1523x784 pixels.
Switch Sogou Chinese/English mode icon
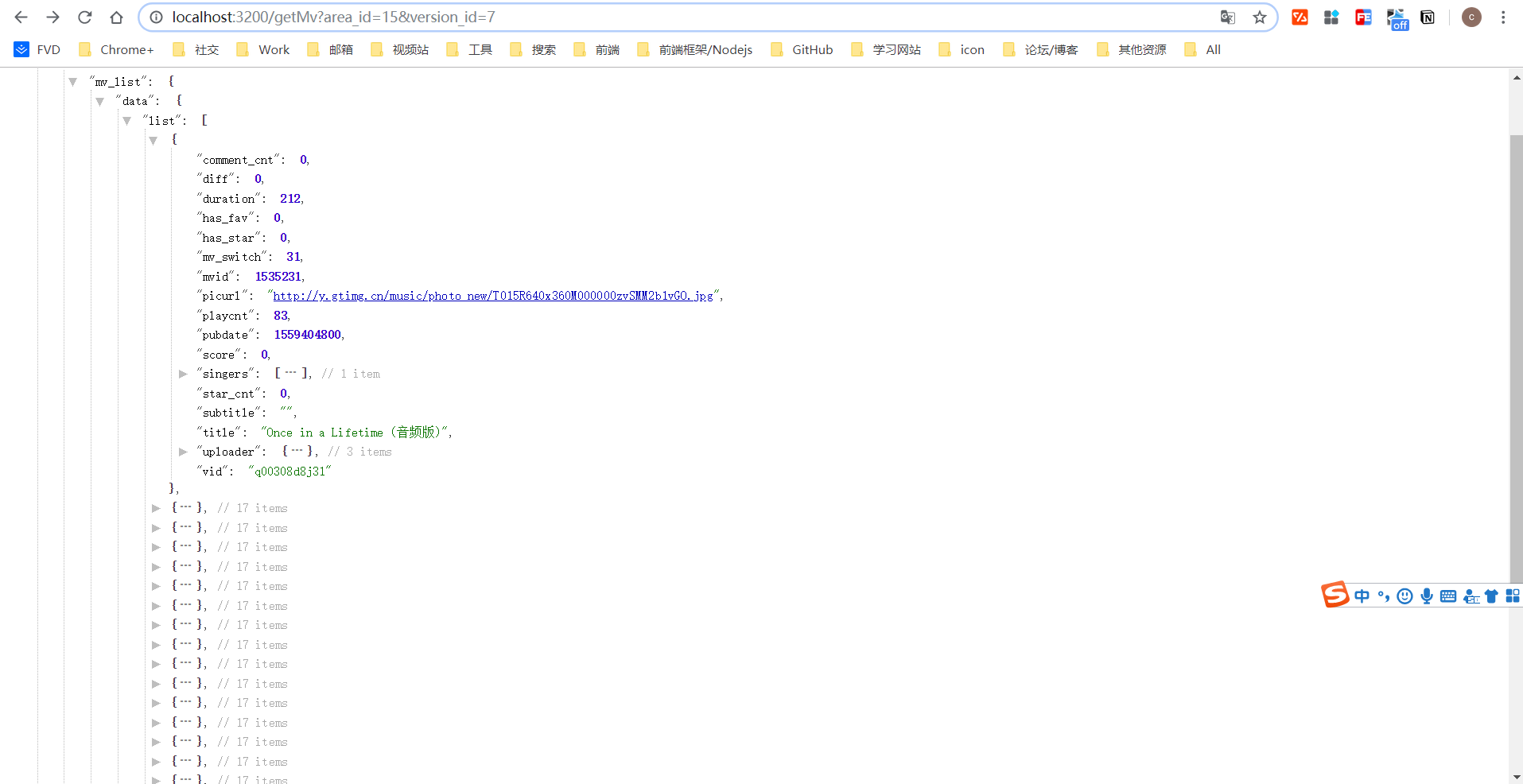coord(1362,596)
